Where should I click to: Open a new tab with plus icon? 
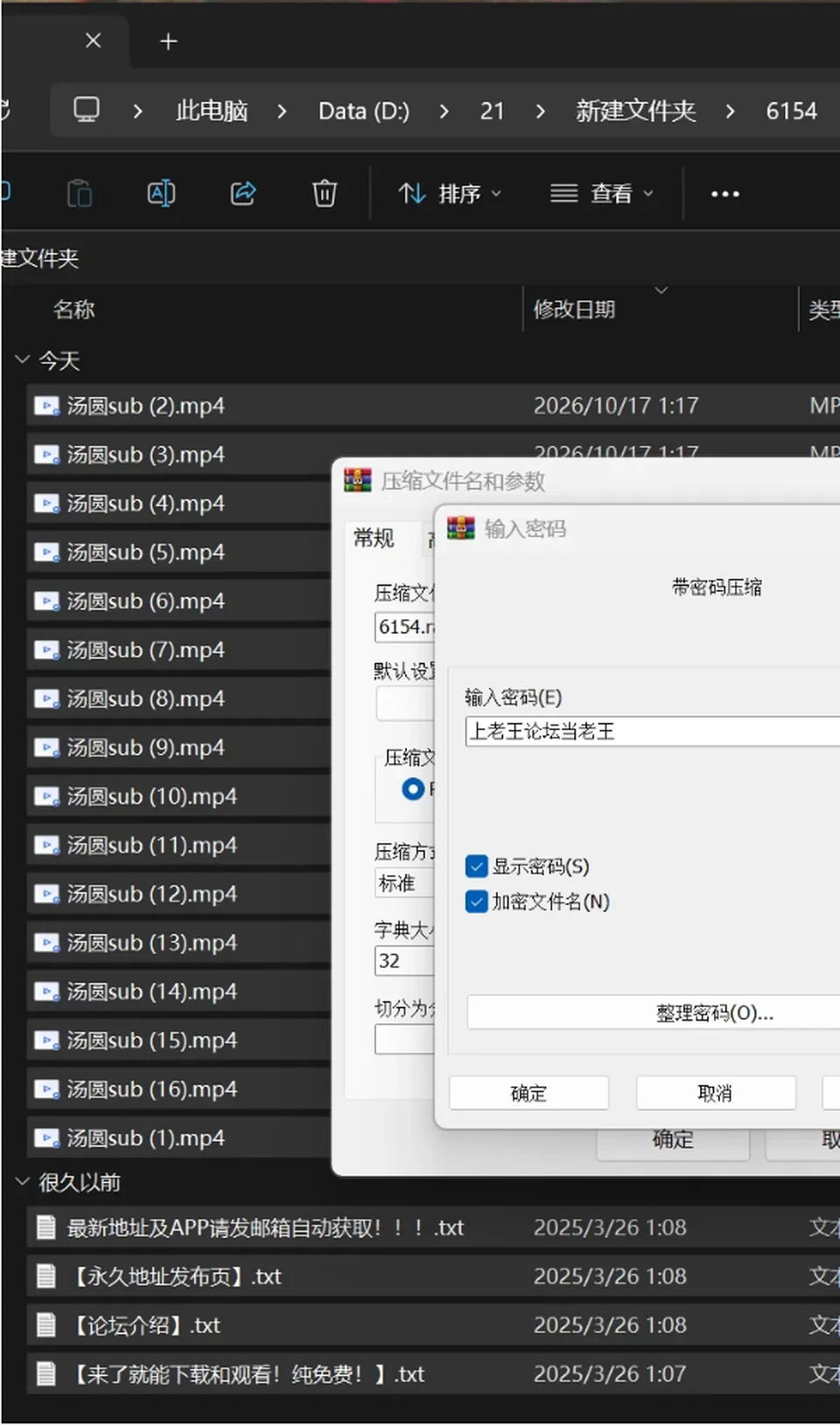[x=169, y=41]
